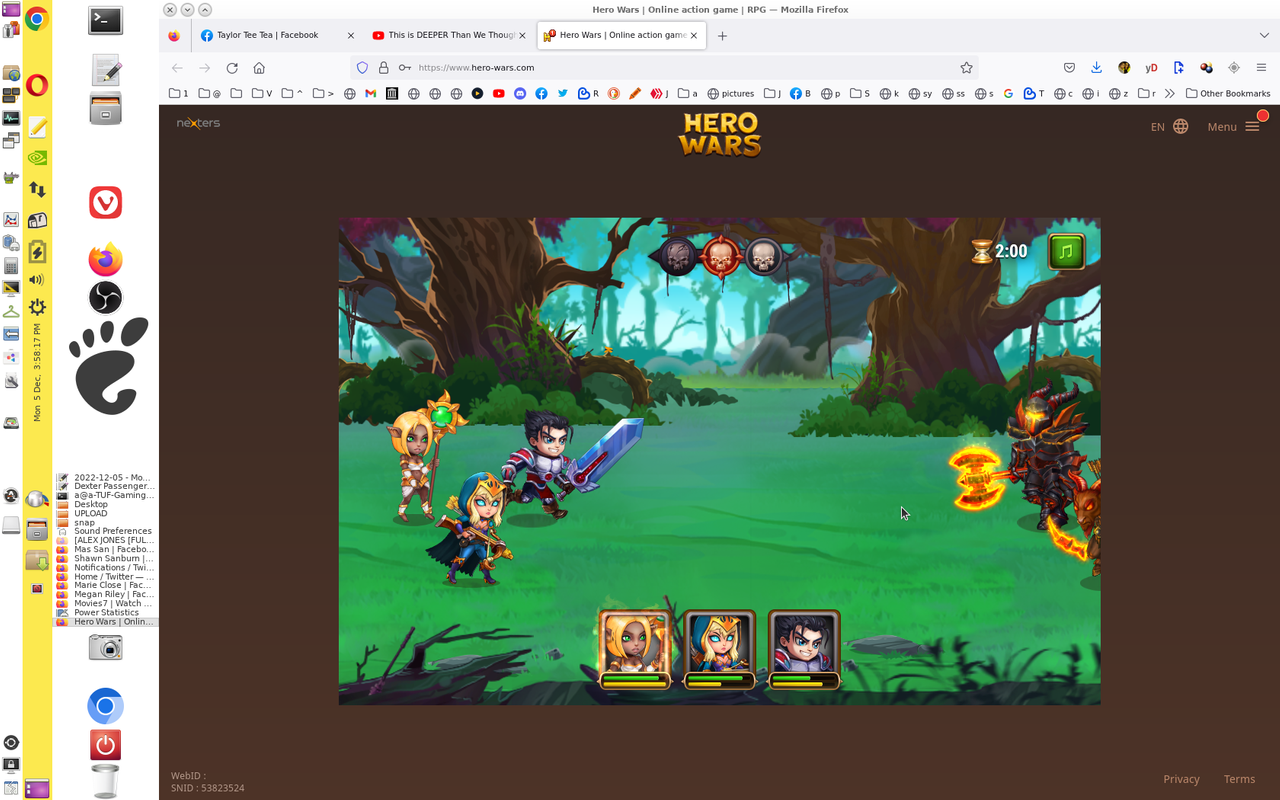Click the yD extension icon
This screenshot has height=800, width=1280.
click(x=1151, y=68)
